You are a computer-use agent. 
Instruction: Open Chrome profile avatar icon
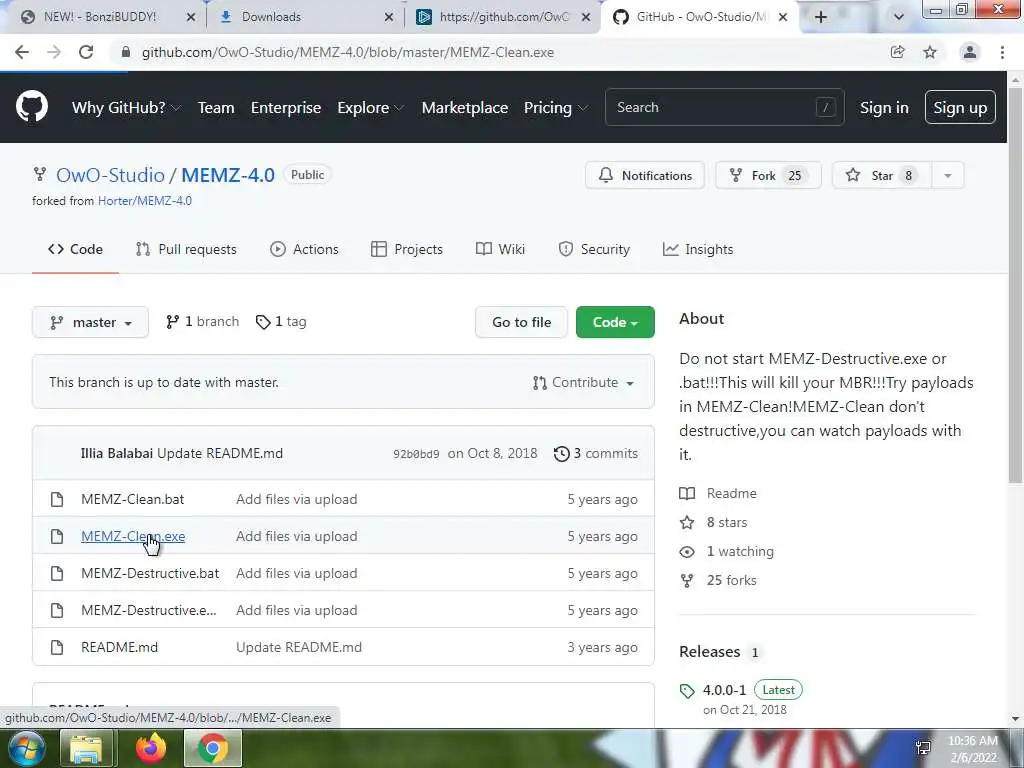[970, 52]
